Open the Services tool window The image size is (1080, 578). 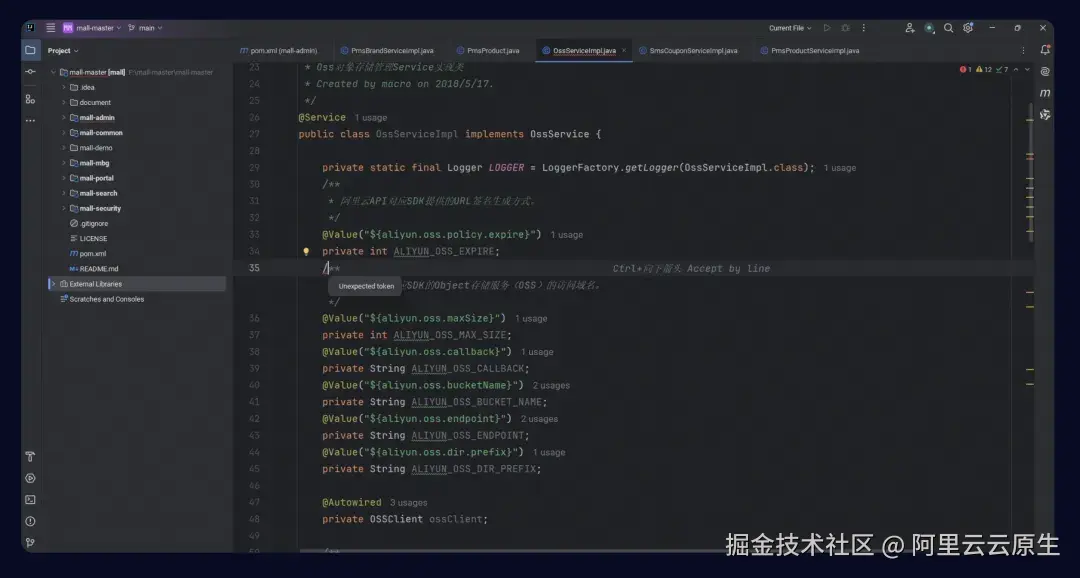click(x=30, y=478)
